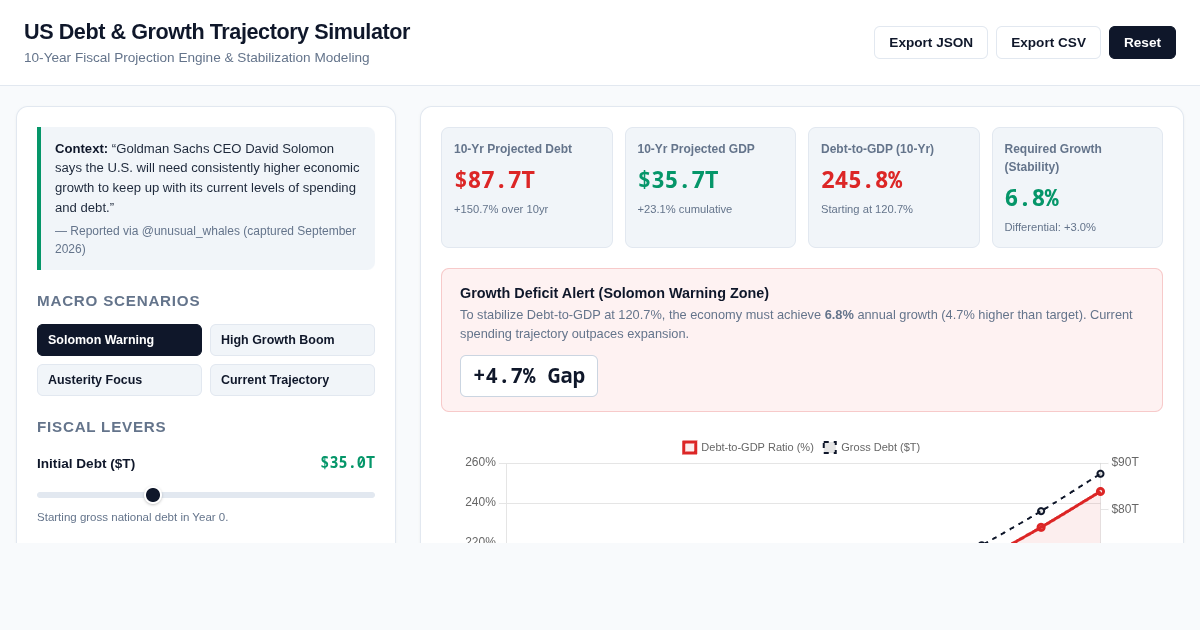Pick the Current Trajectory scenario
Screen dimensions: 1200x630
click(x=292, y=380)
